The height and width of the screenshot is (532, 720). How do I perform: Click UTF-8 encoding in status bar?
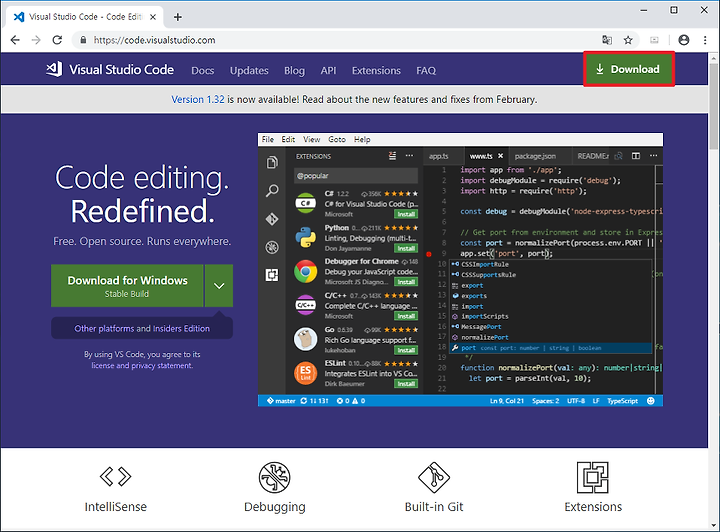(x=576, y=401)
